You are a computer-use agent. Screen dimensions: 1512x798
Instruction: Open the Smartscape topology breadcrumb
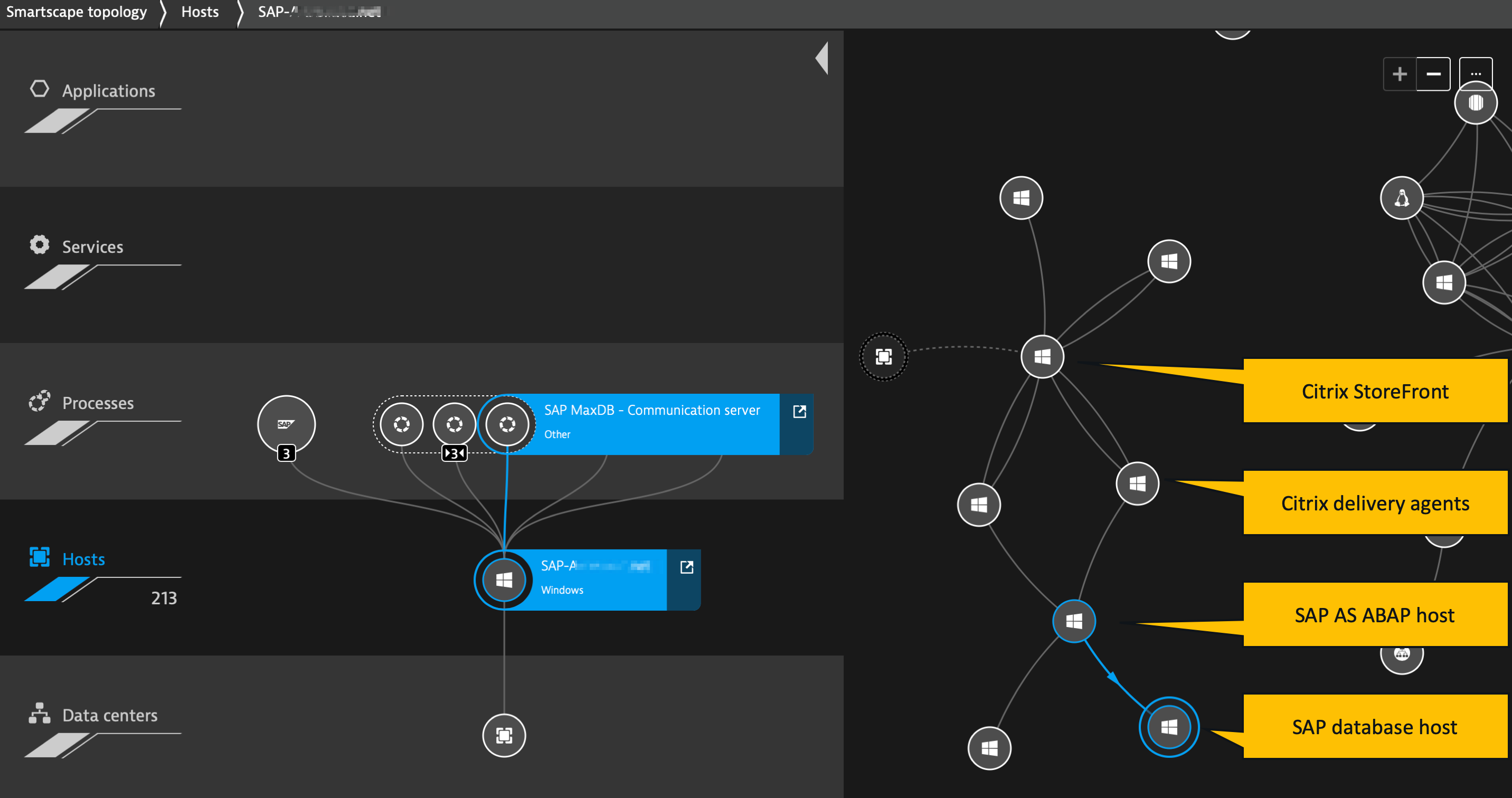(77, 12)
